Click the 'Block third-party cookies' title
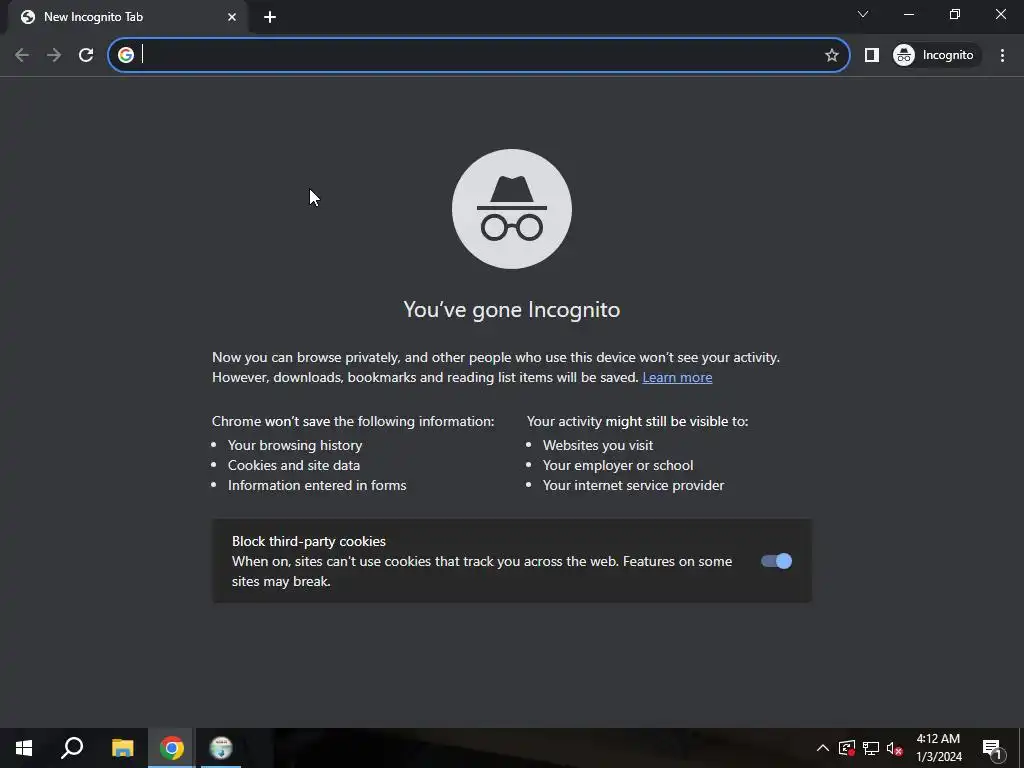1024x768 pixels. (x=309, y=541)
